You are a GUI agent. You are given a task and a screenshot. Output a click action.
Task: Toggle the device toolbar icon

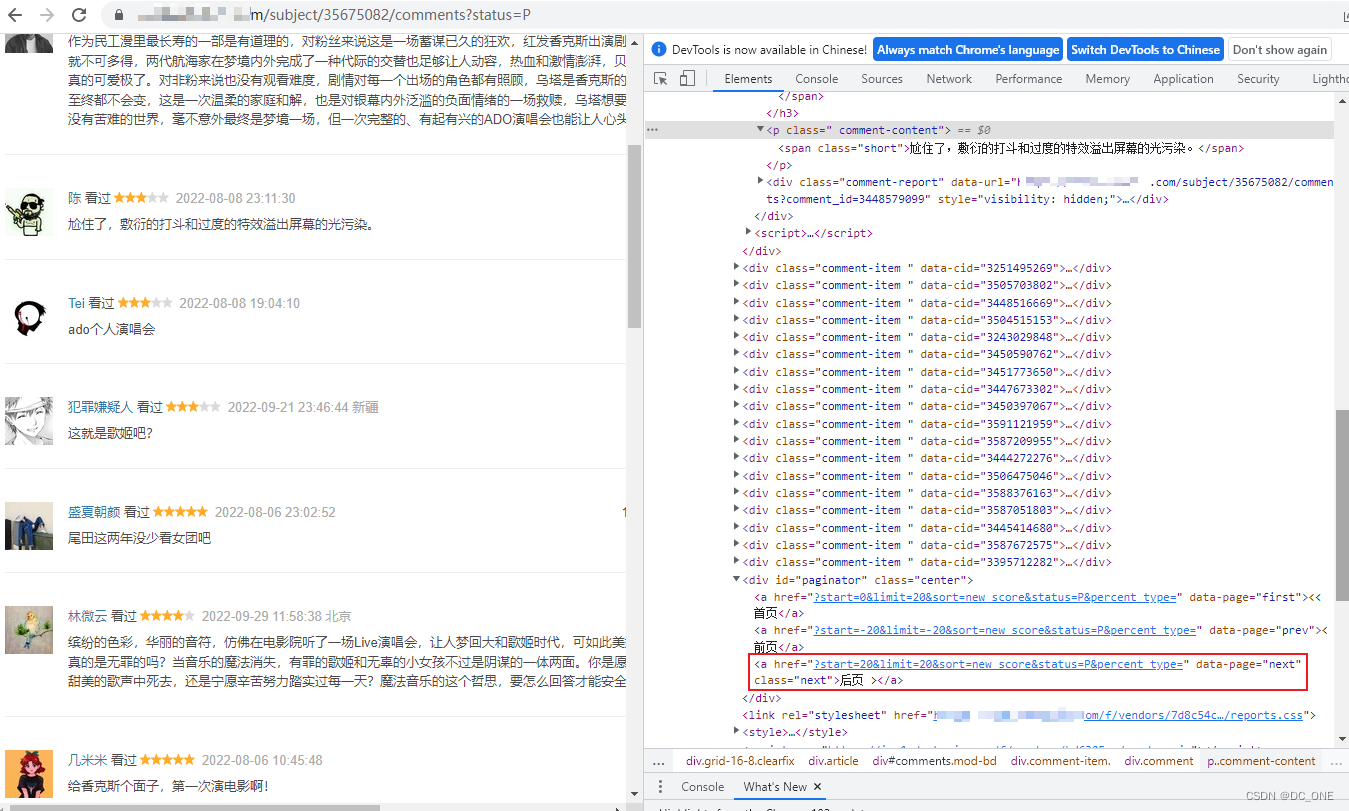(x=687, y=78)
